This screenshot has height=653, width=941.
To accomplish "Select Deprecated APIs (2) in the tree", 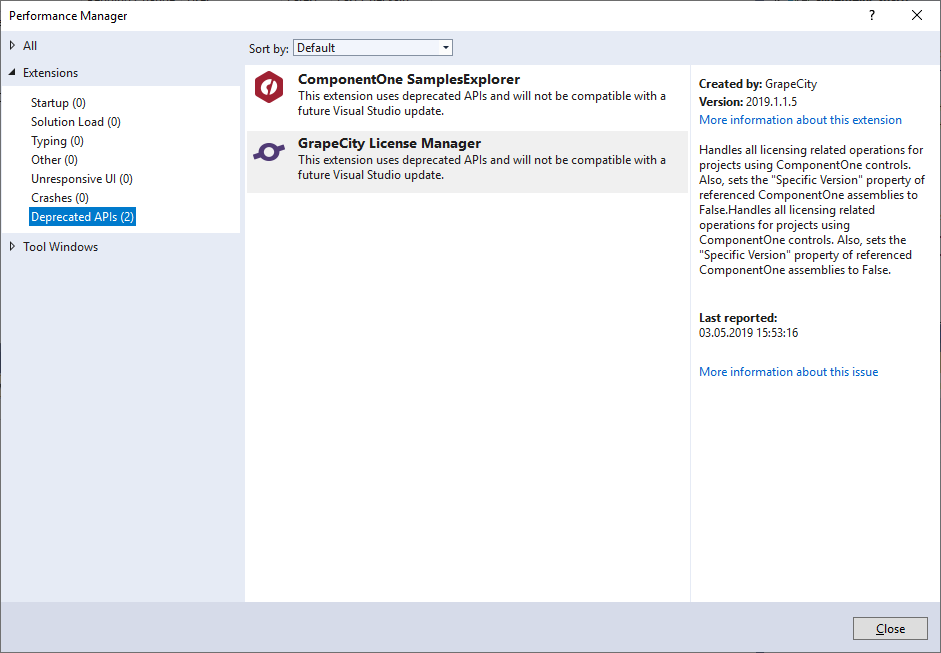I will tap(82, 217).
